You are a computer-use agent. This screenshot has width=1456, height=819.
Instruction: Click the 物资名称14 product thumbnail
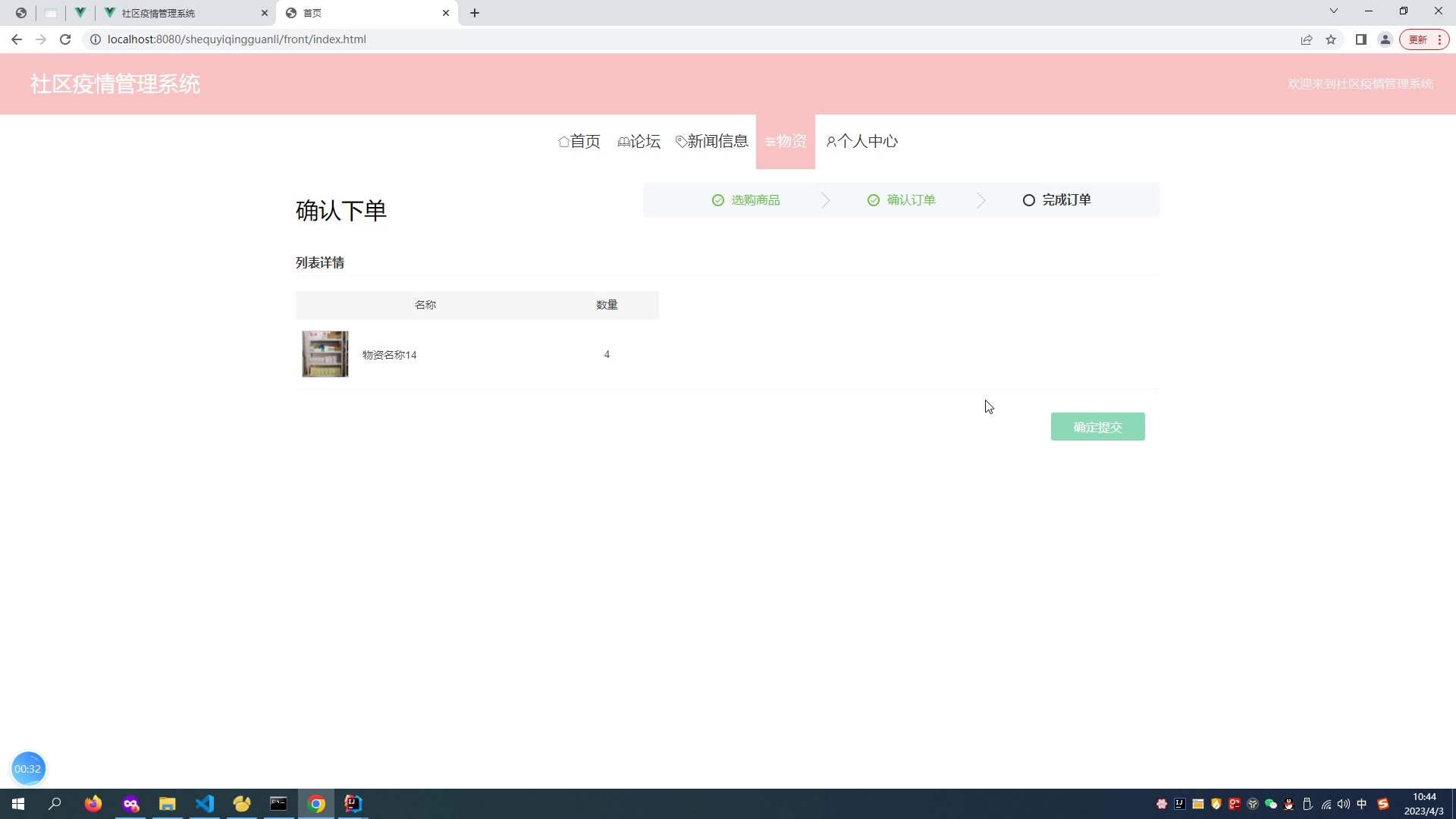(x=325, y=354)
